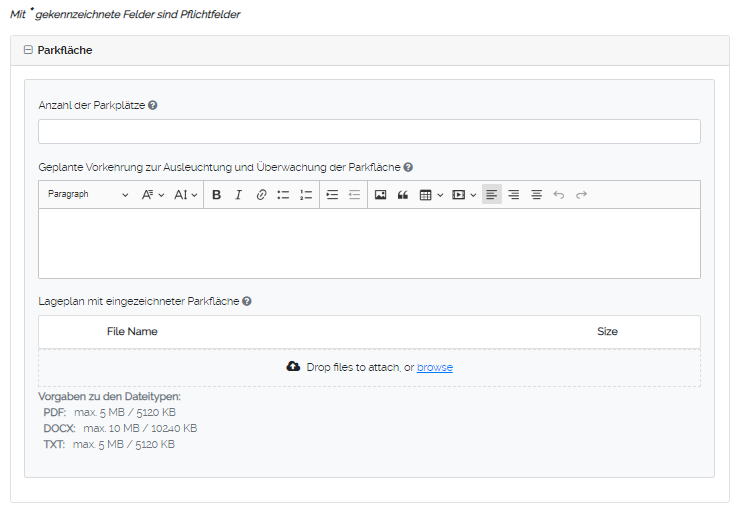This screenshot has height=508, width=740.
Task: Collapse the Parkfläche section
Action: click(x=28, y=50)
